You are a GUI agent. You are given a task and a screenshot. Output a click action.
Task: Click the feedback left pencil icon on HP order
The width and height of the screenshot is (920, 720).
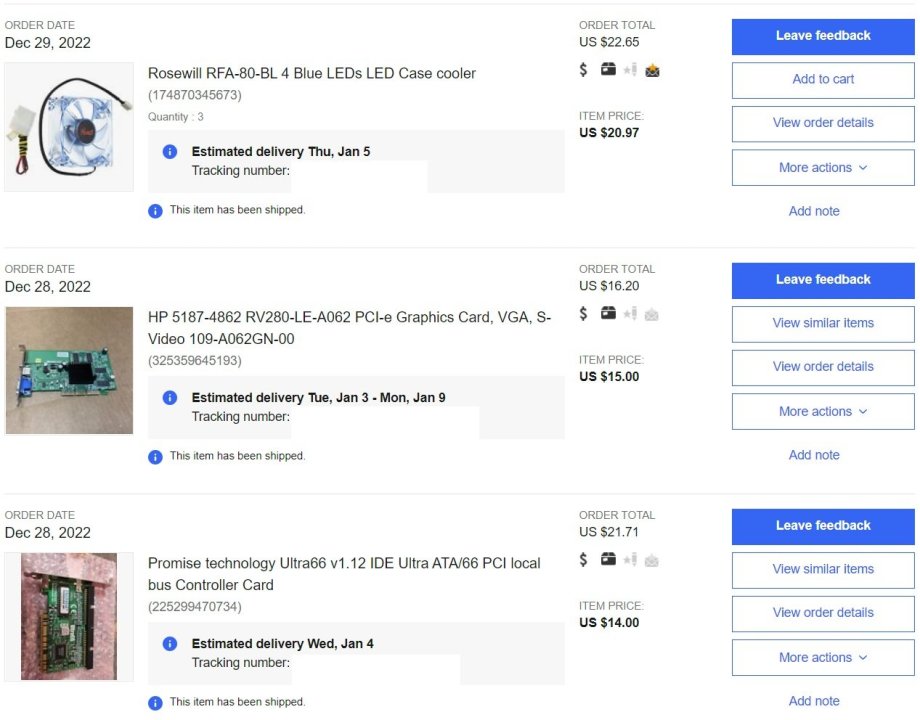[x=630, y=314]
